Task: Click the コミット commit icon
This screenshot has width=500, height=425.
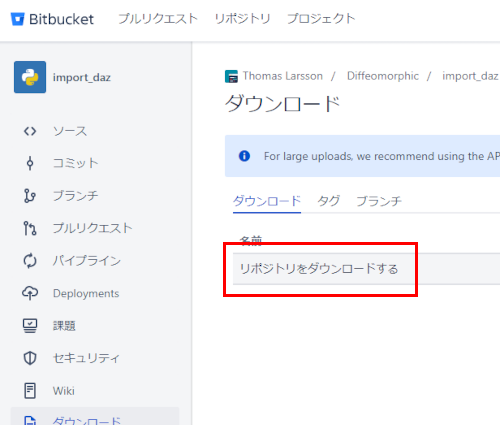Action: coord(30,163)
